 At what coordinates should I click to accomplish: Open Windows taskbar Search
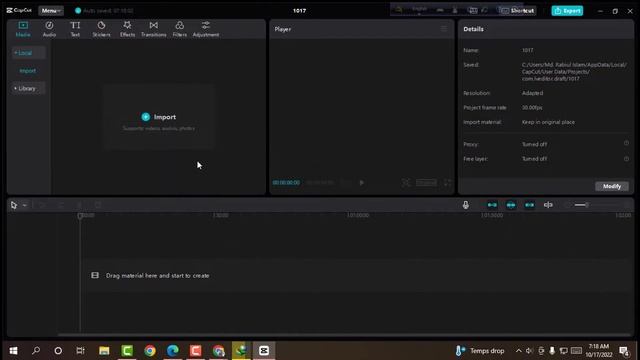click(x=36, y=351)
